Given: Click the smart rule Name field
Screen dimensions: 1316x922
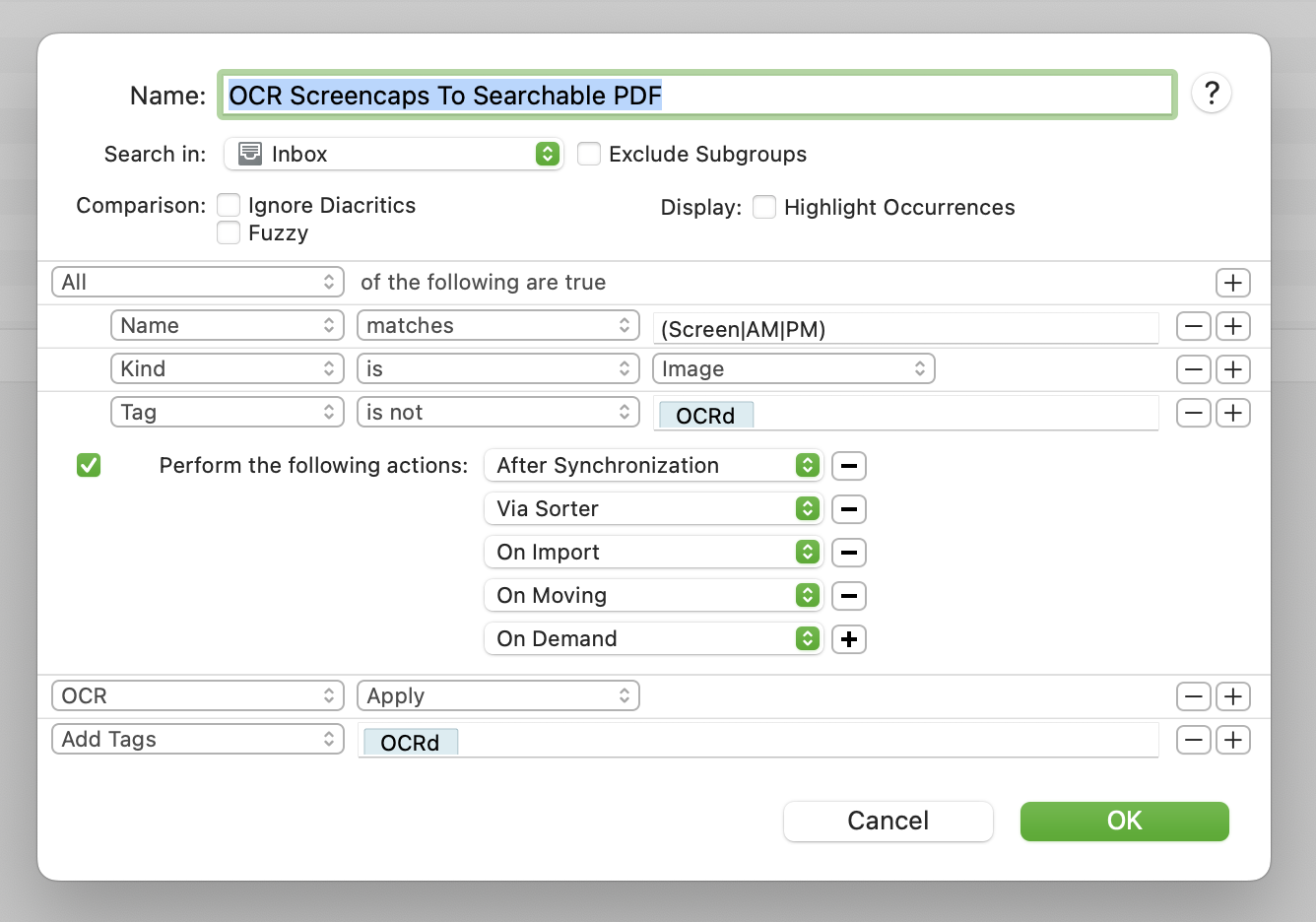Looking at the screenshot, I should [x=697, y=95].
